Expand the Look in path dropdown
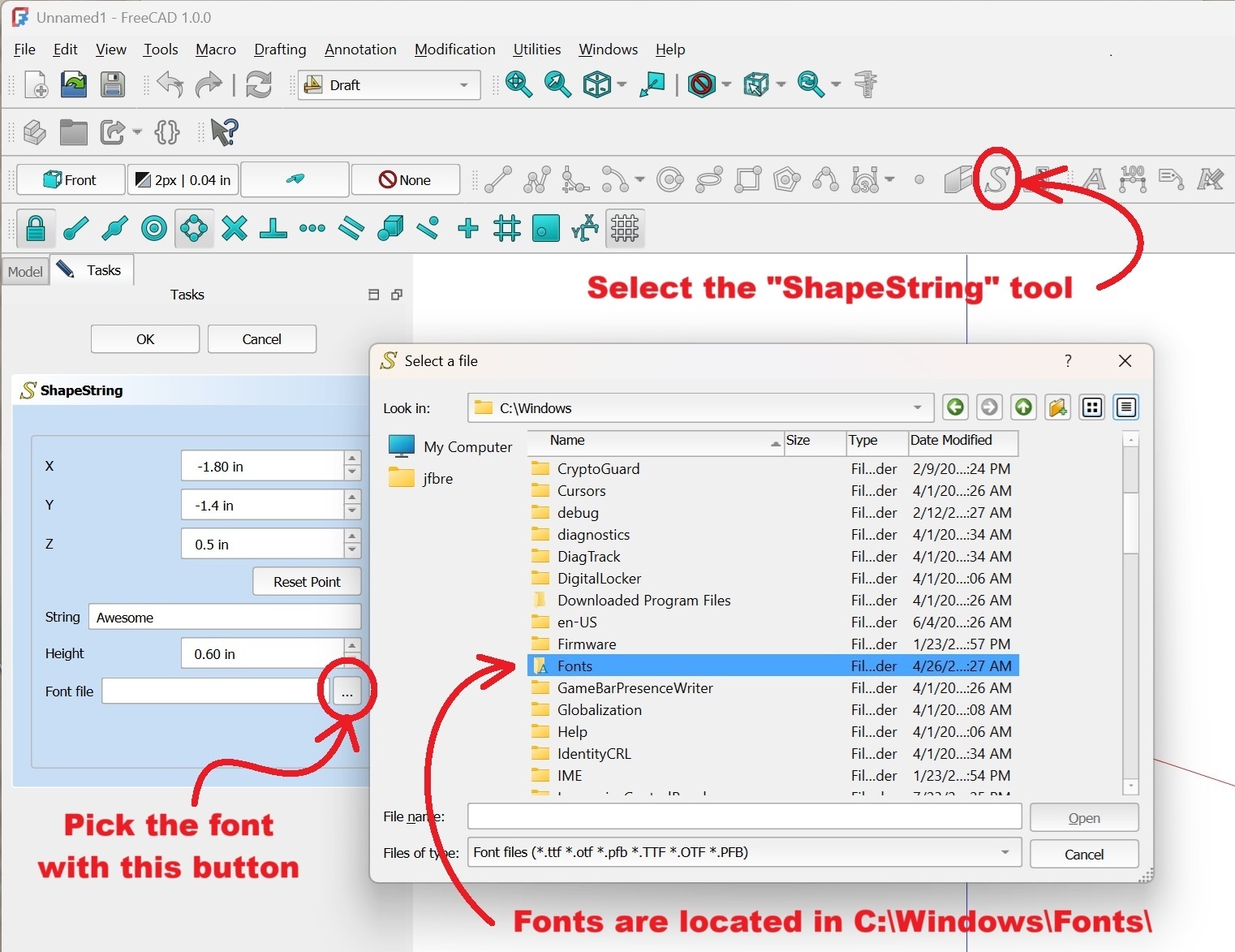The width and height of the screenshot is (1235, 952). point(917,407)
